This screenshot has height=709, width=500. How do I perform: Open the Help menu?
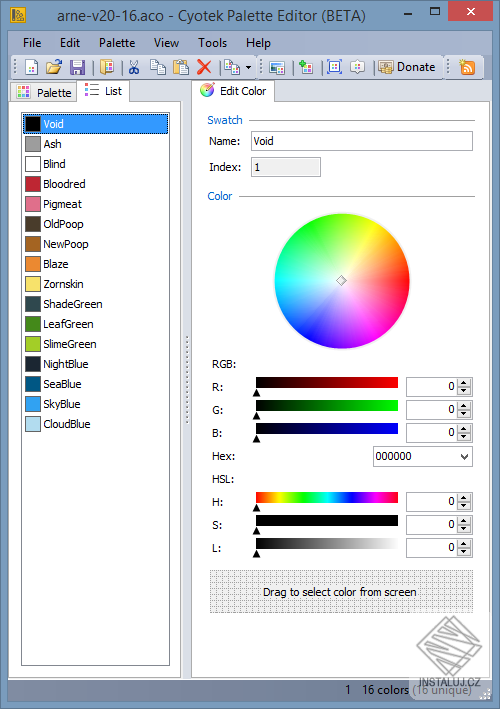tap(258, 43)
